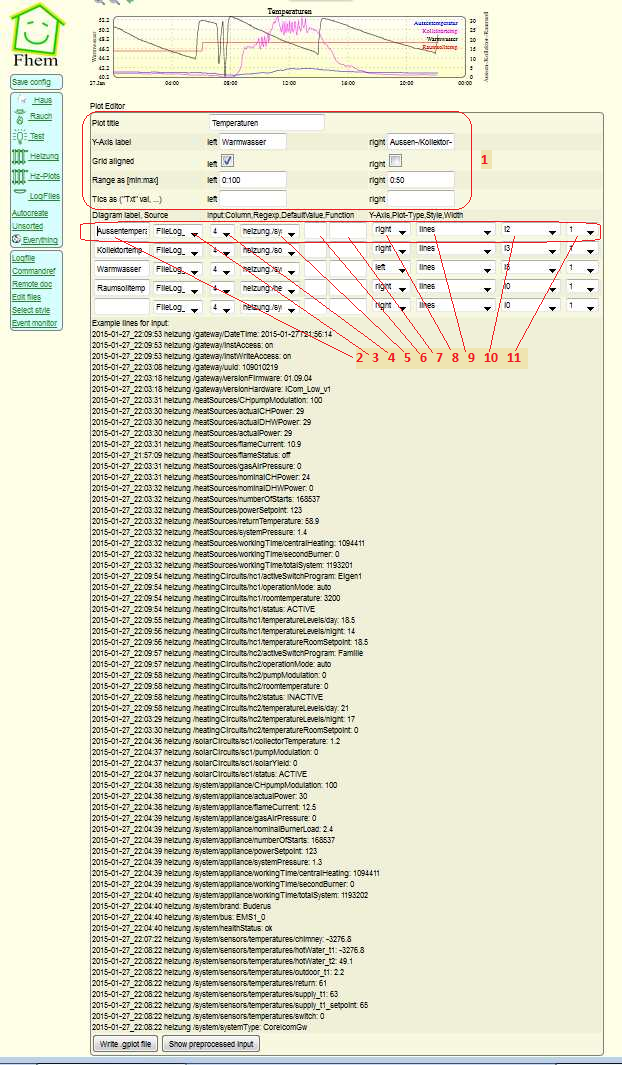This screenshot has width=622, height=1065.
Task: Click Warmwasser diagram label field
Action: coord(122,268)
